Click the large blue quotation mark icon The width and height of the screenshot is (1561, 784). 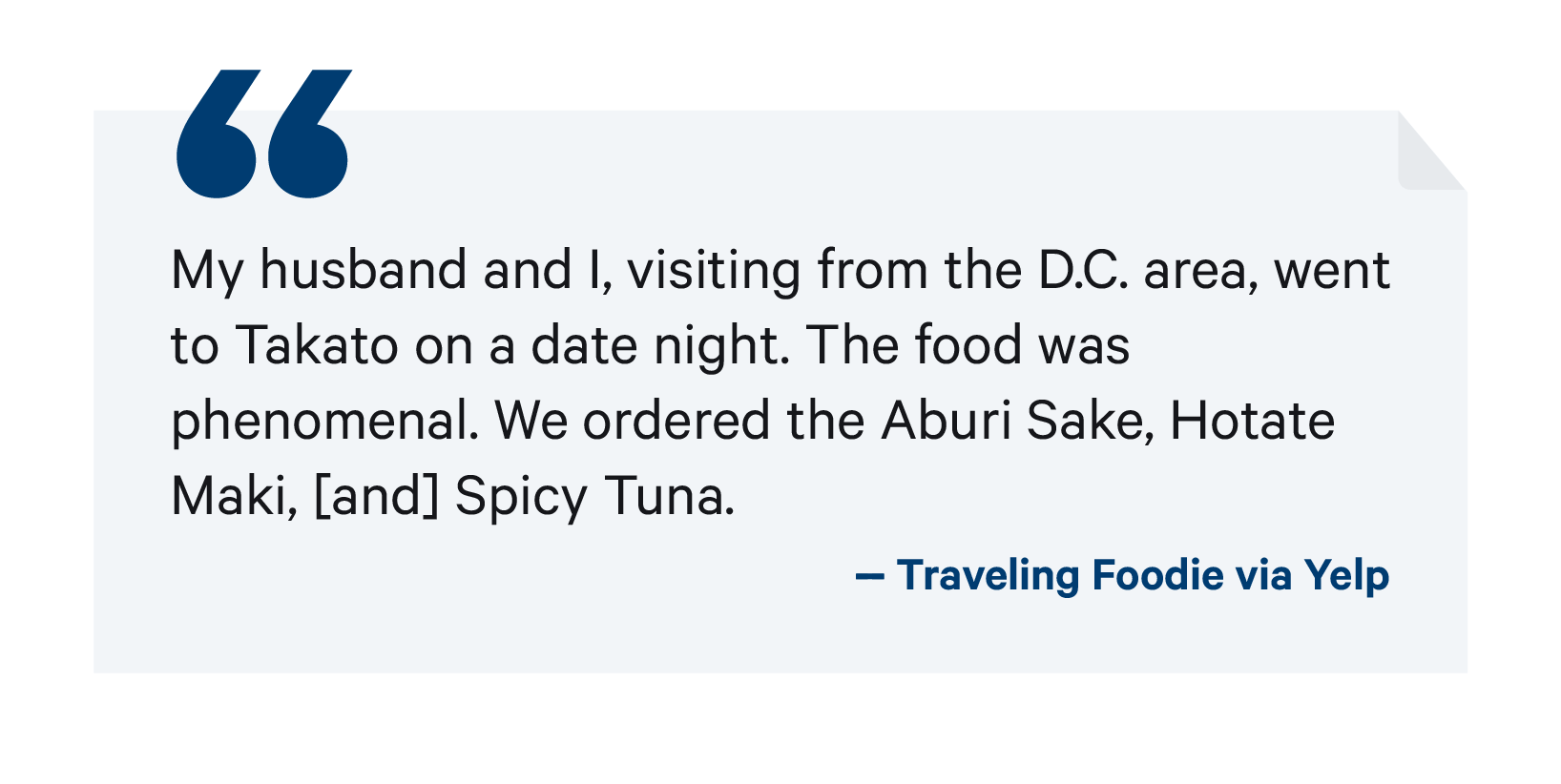pyautogui.click(x=264, y=134)
